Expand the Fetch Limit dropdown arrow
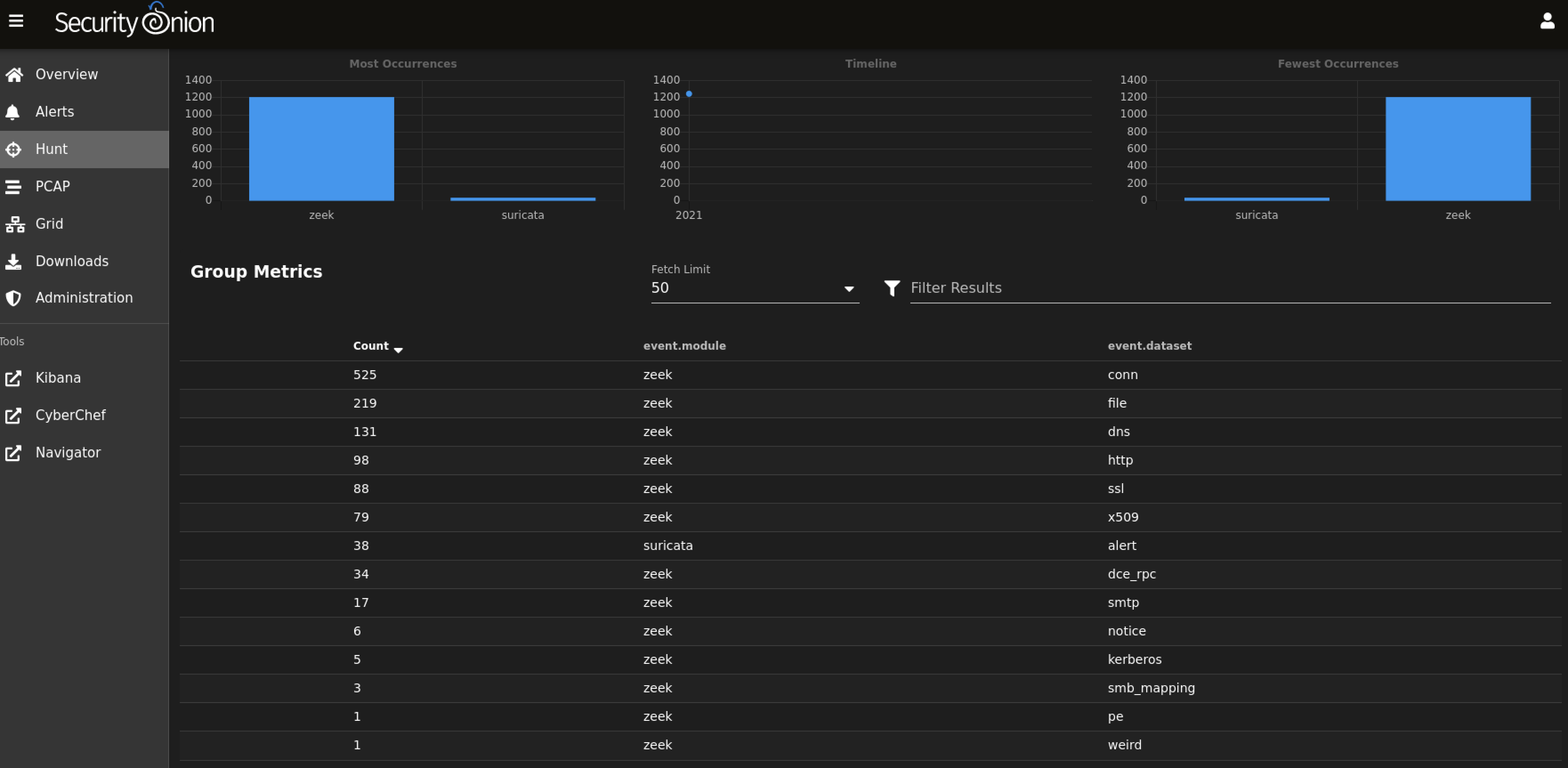Screen dimensions: 1568x768 pyautogui.click(x=849, y=289)
